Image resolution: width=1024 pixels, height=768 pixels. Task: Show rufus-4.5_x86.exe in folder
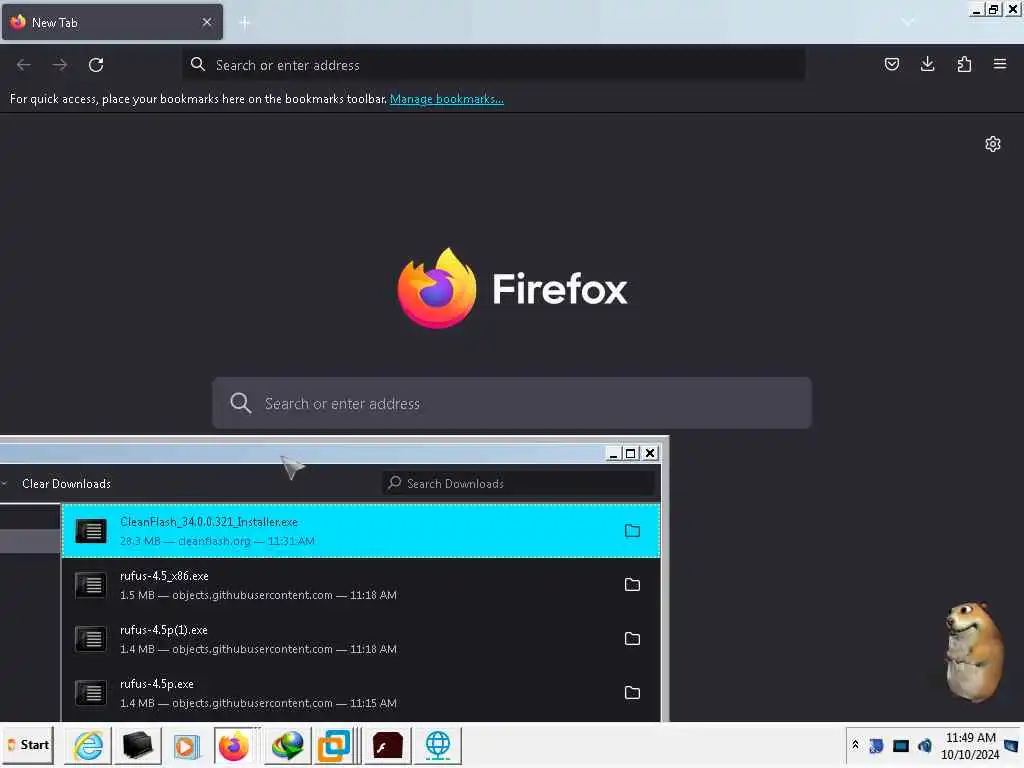pyautogui.click(x=632, y=584)
